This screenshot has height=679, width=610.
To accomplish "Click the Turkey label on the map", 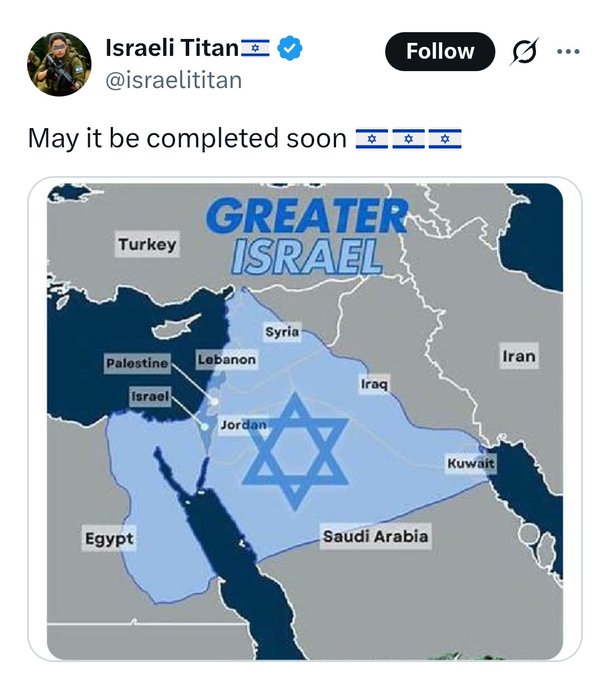I will point(147,244).
